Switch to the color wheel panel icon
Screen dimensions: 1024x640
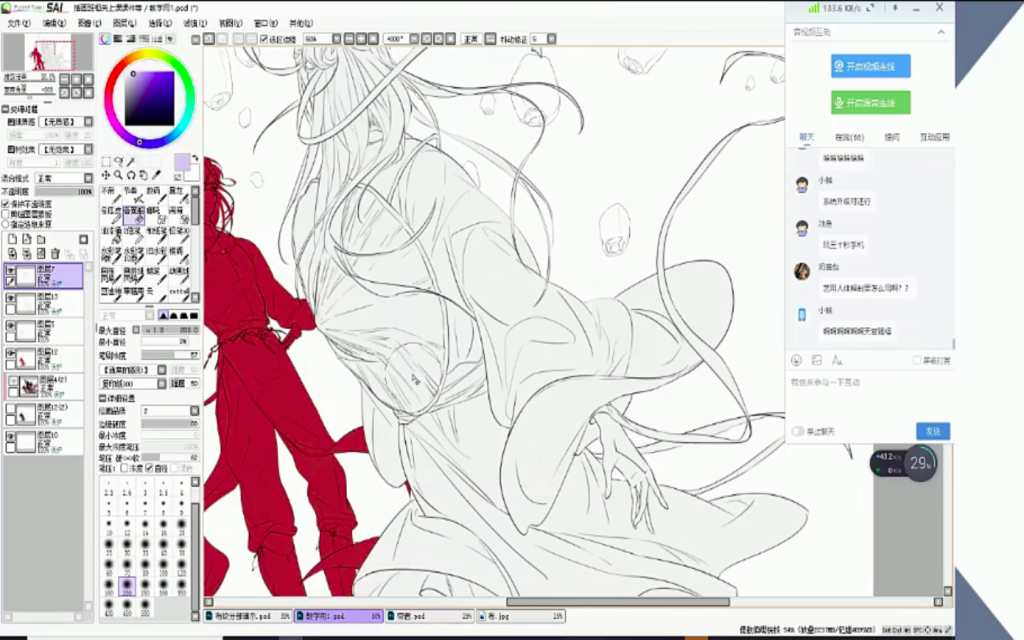point(106,39)
